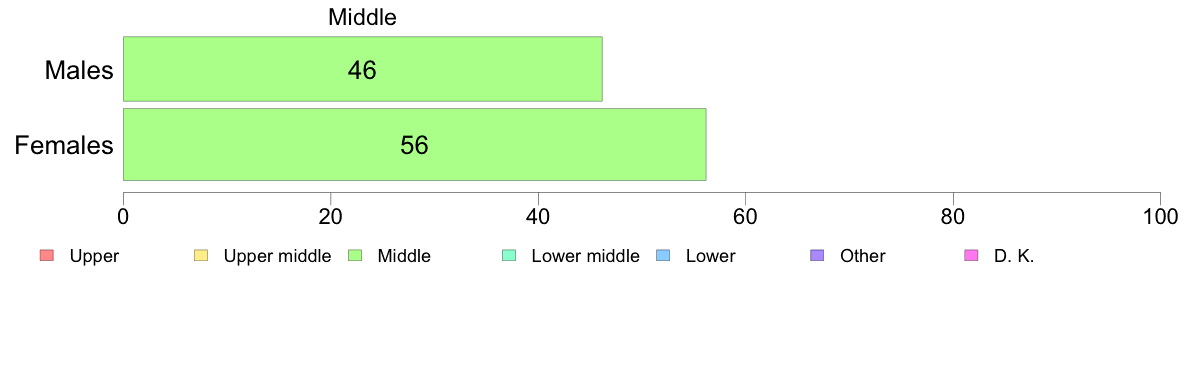Click the 80 tick label on axis
This screenshot has width=1188, height=368.
953,216
